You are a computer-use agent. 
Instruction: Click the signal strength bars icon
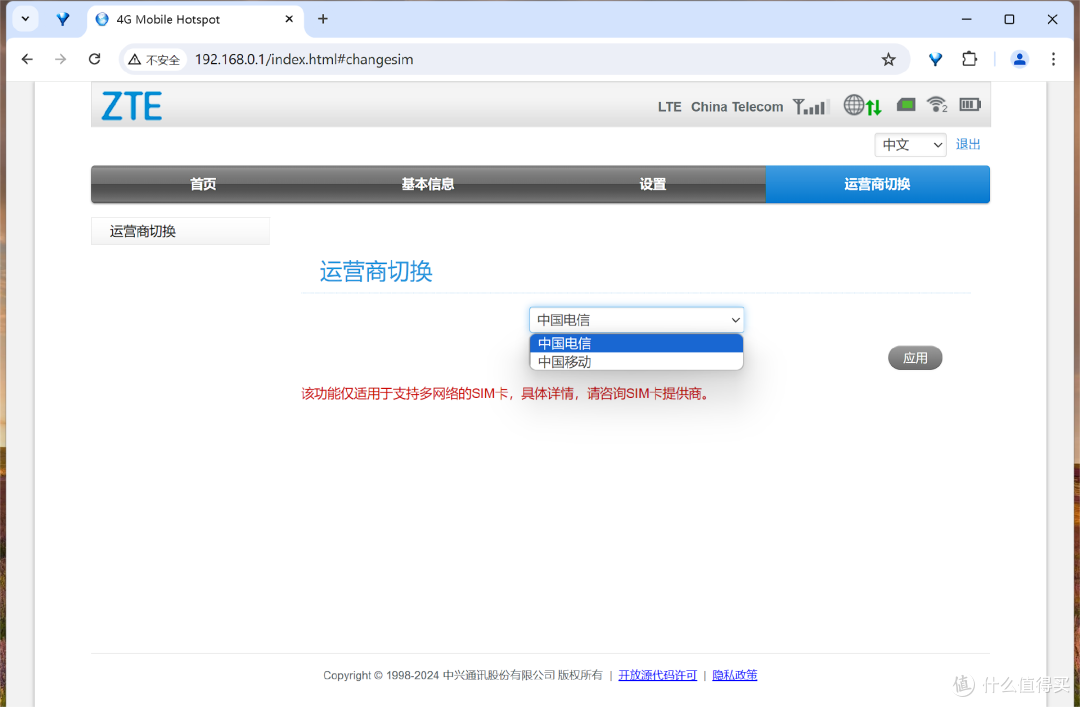click(x=810, y=106)
